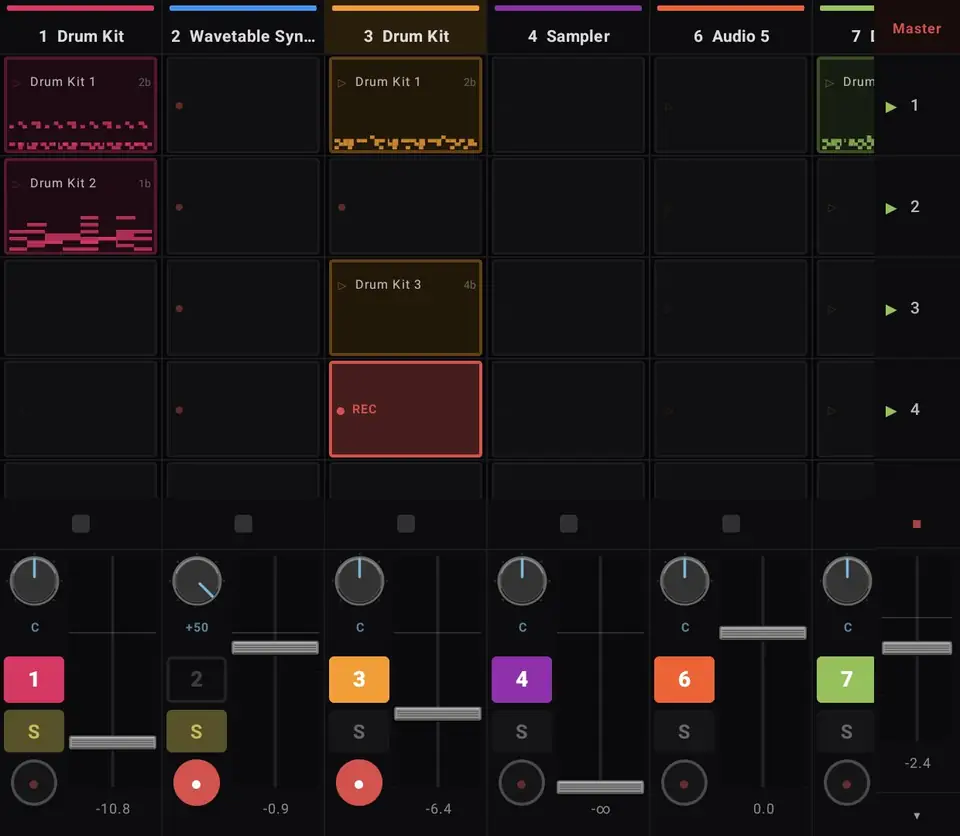Stop all clips with Master red square
This screenshot has height=836, width=960.
[917, 524]
